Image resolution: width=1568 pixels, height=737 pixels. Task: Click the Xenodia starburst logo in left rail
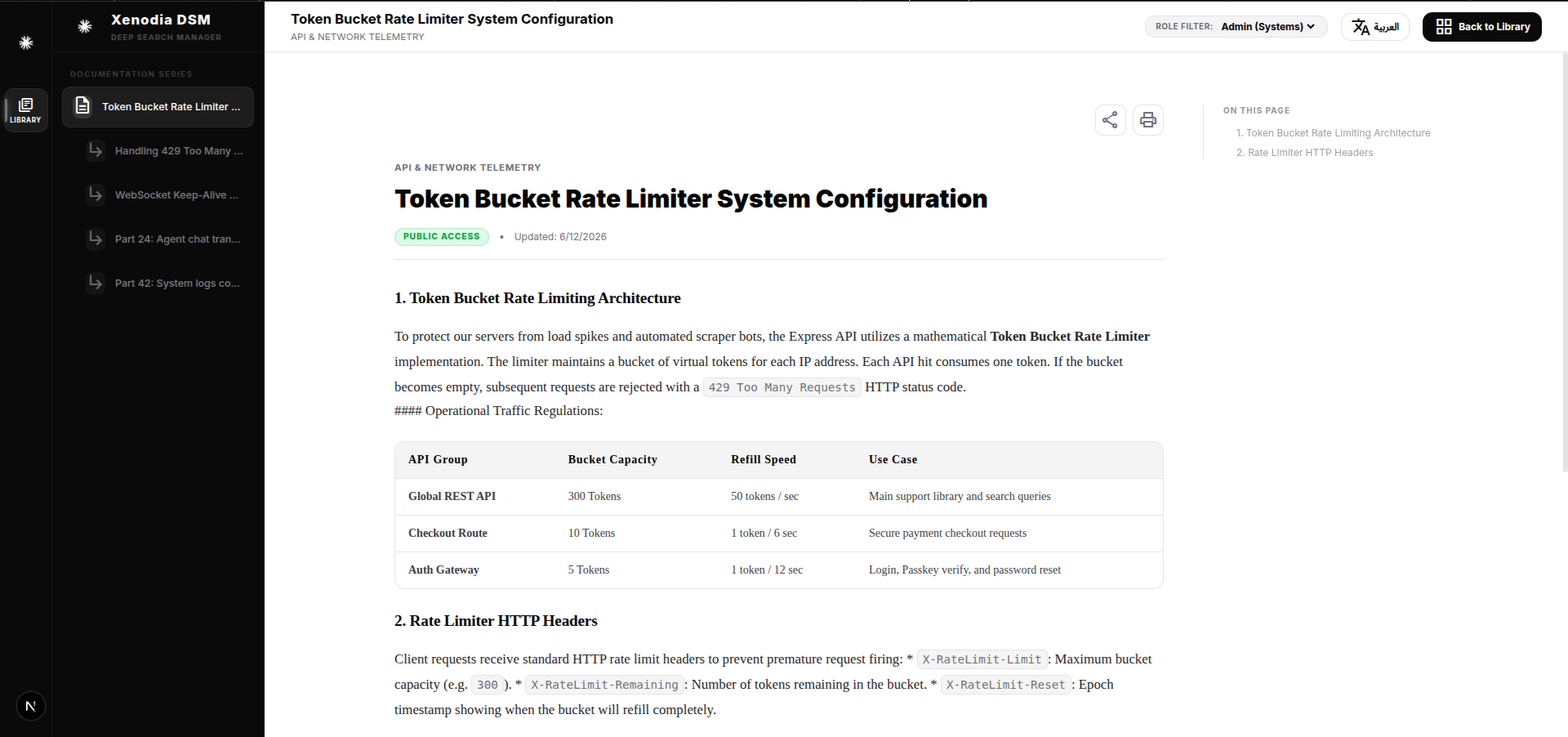pos(26,42)
